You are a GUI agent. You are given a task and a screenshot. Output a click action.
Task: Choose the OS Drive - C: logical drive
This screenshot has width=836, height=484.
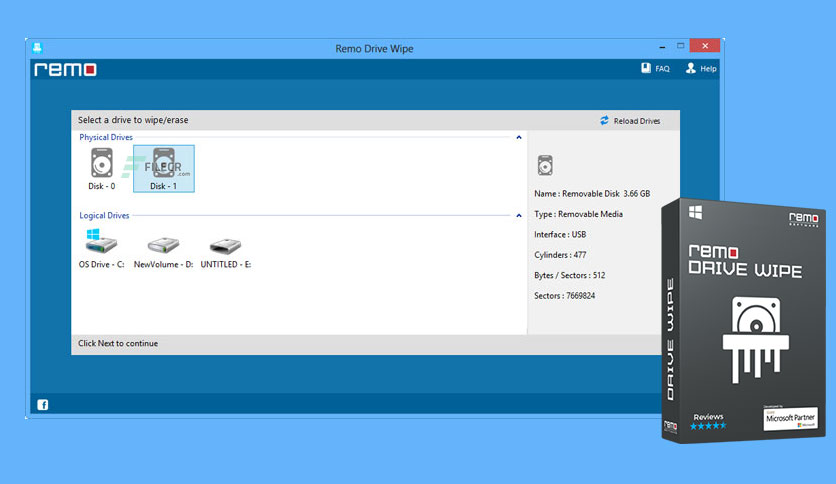click(101, 248)
